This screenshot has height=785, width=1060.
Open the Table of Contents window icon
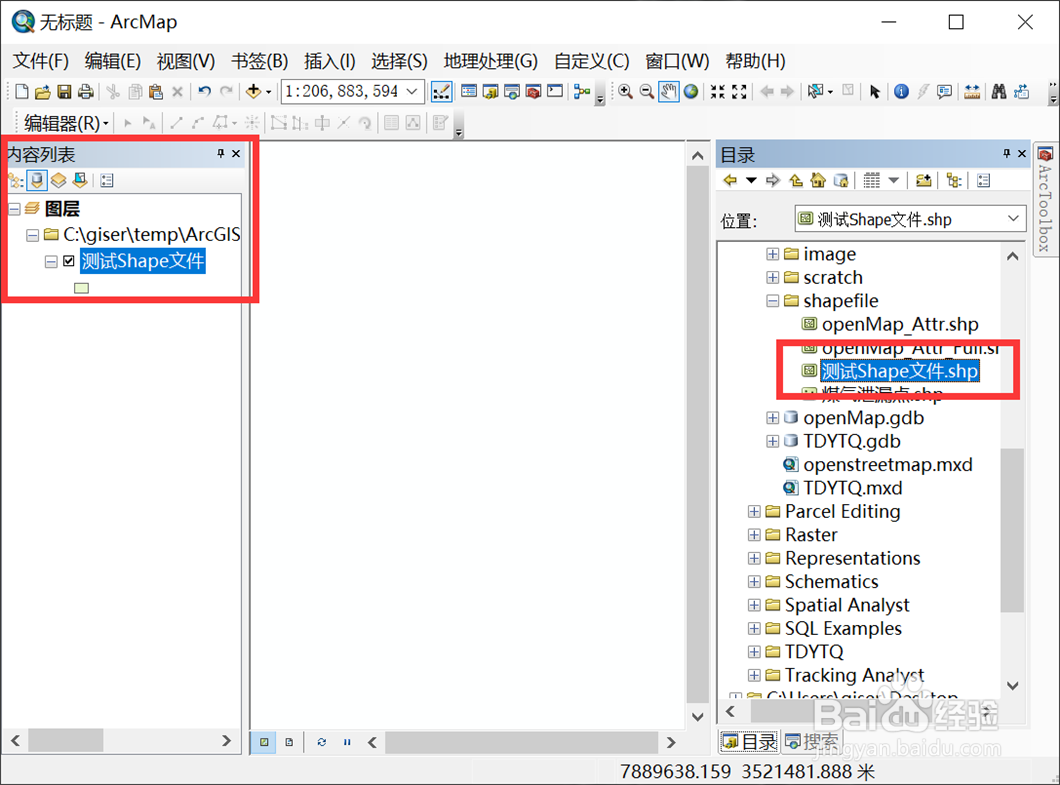(x=468, y=91)
